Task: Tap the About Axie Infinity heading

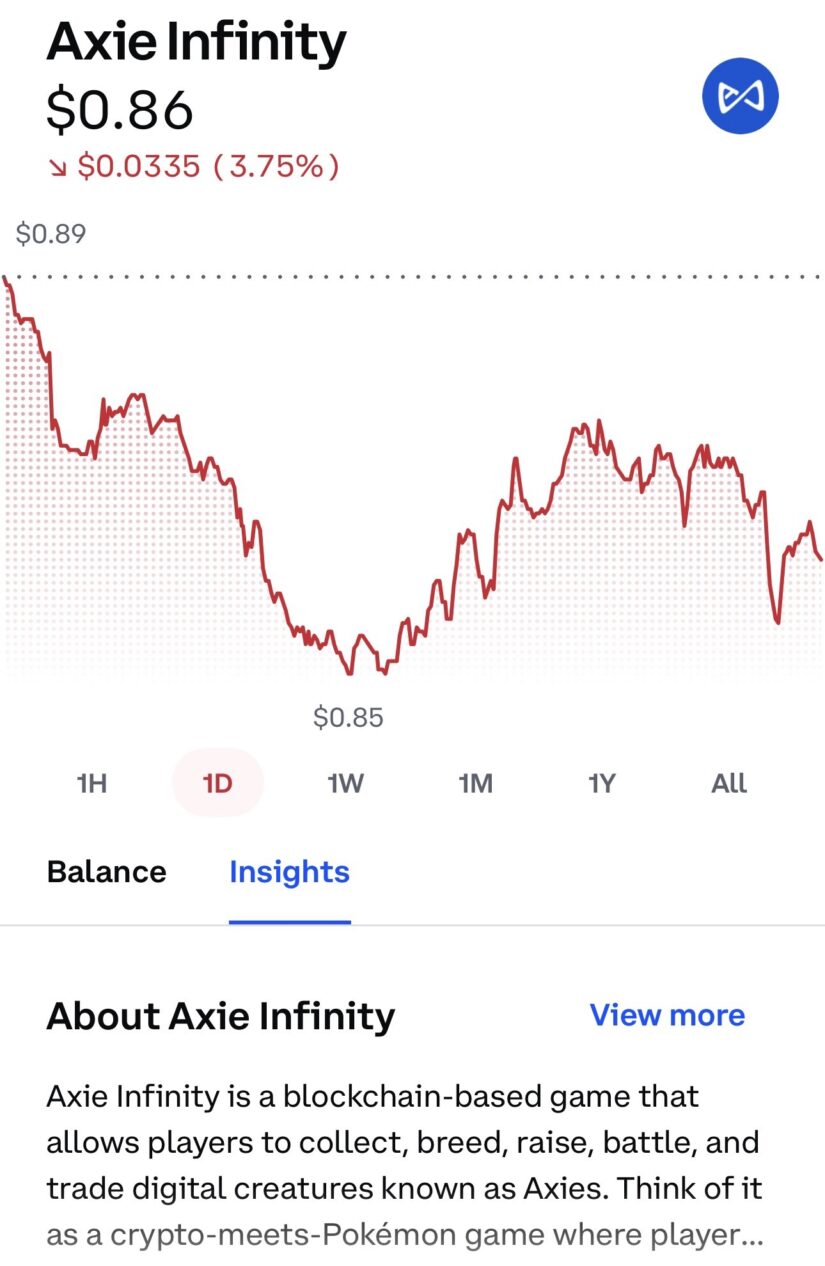Action: pyautogui.click(x=220, y=1016)
